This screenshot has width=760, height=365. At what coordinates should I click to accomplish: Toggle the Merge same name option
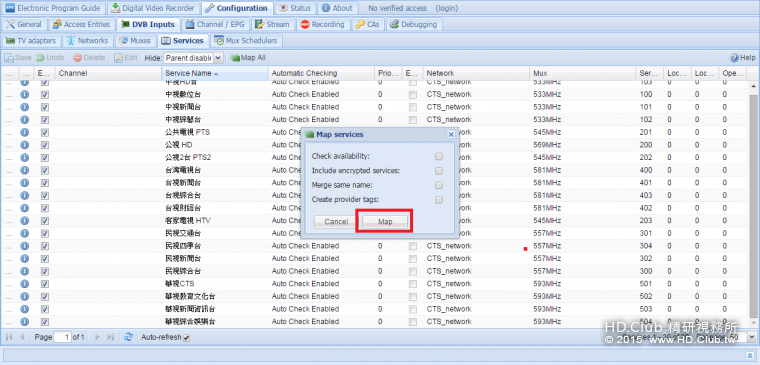coord(439,185)
